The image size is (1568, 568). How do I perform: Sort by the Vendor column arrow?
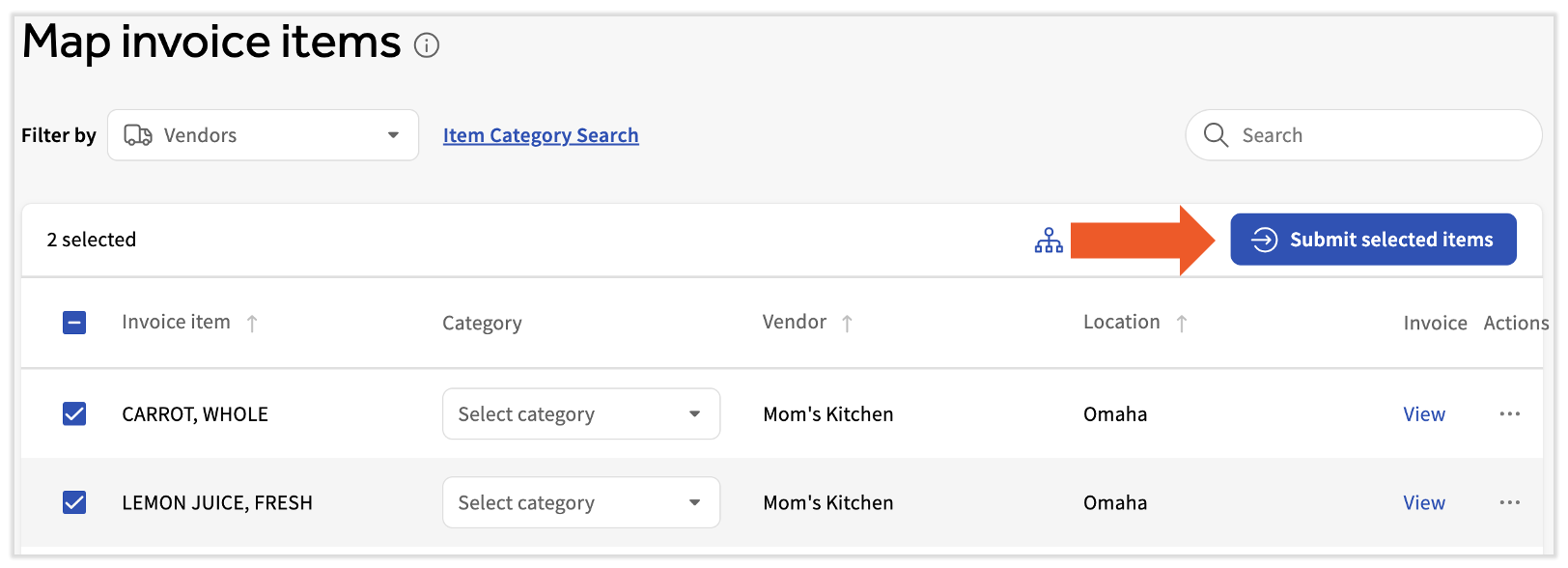[848, 323]
